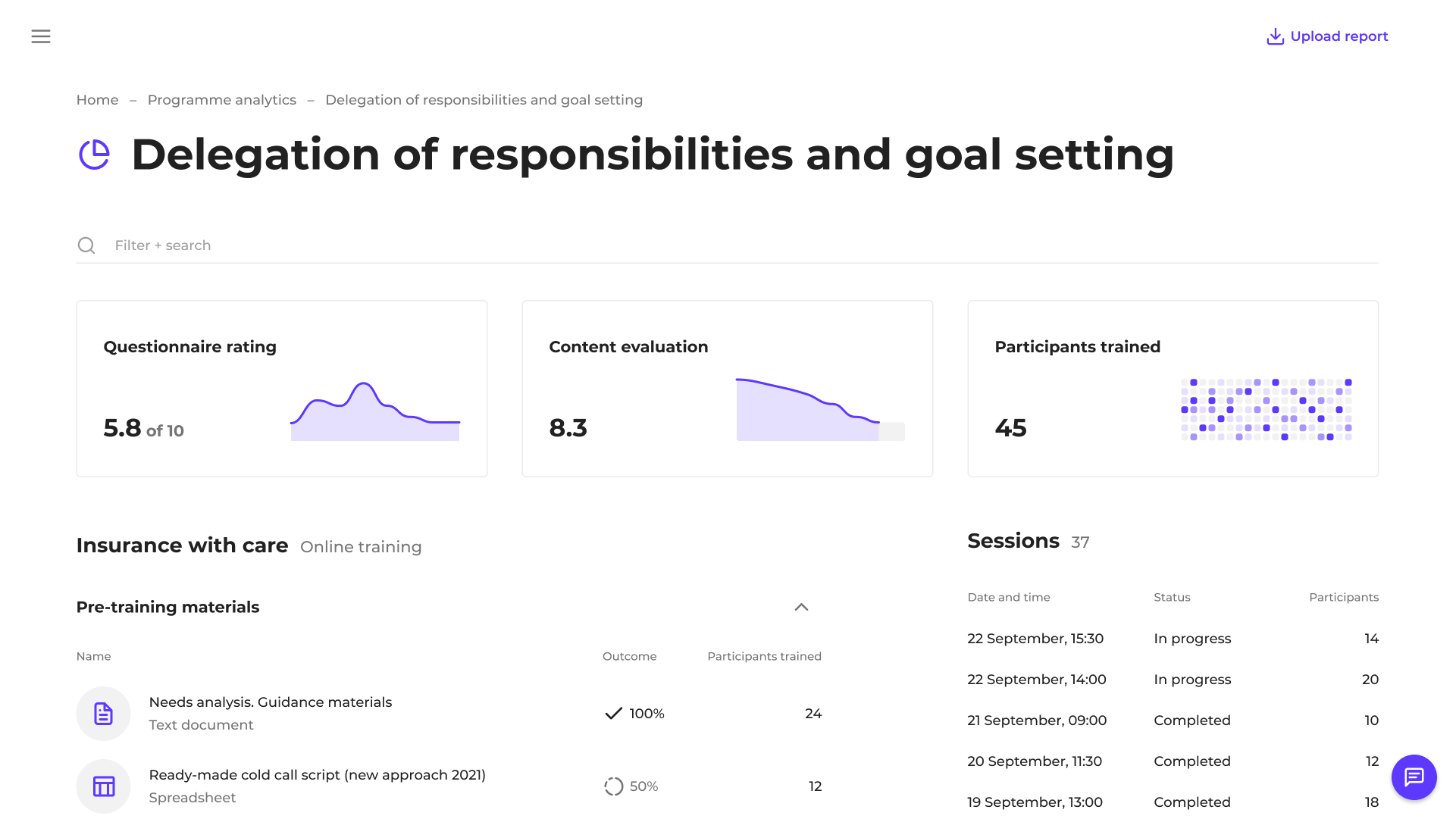Image resolution: width=1456 pixels, height=819 pixels.
Task: Open the Questionnaire rating card
Action: pos(281,388)
